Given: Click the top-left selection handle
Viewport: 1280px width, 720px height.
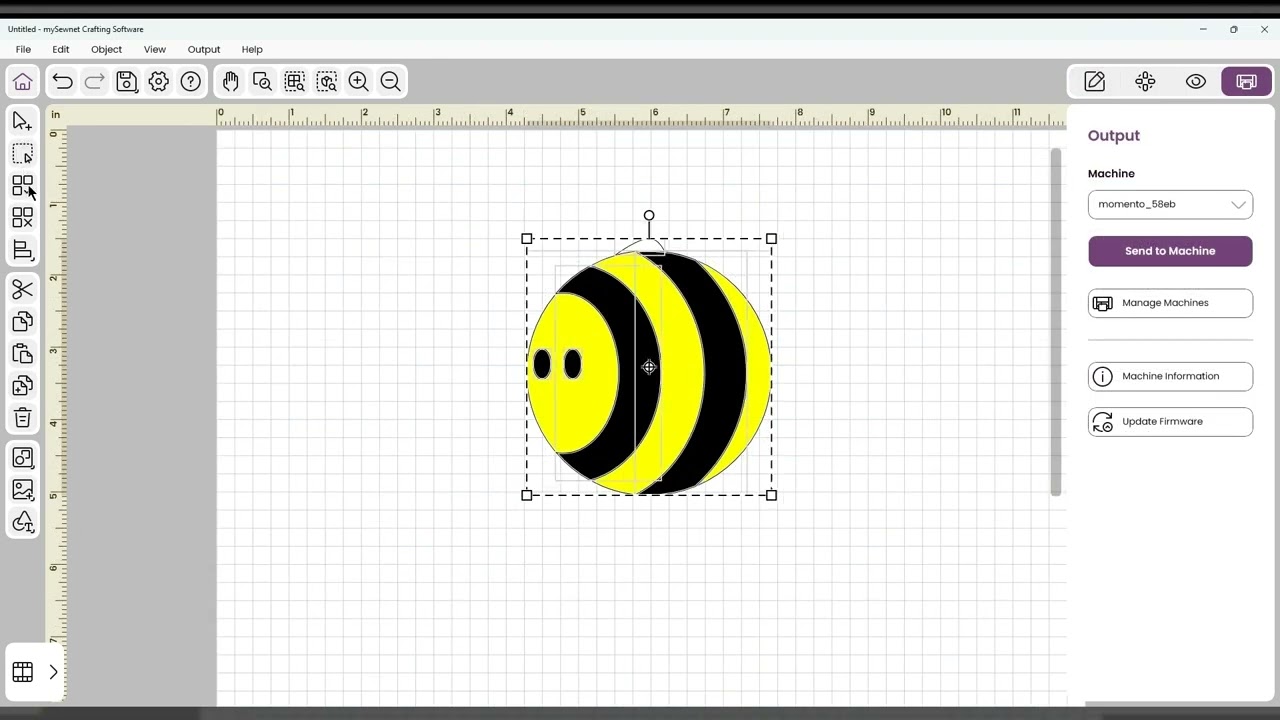Looking at the screenshot, I should click(527, 239).
